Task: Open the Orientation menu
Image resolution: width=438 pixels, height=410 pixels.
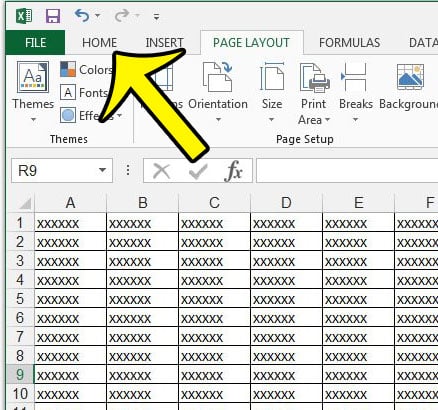Action: click(x=218, y=92)
